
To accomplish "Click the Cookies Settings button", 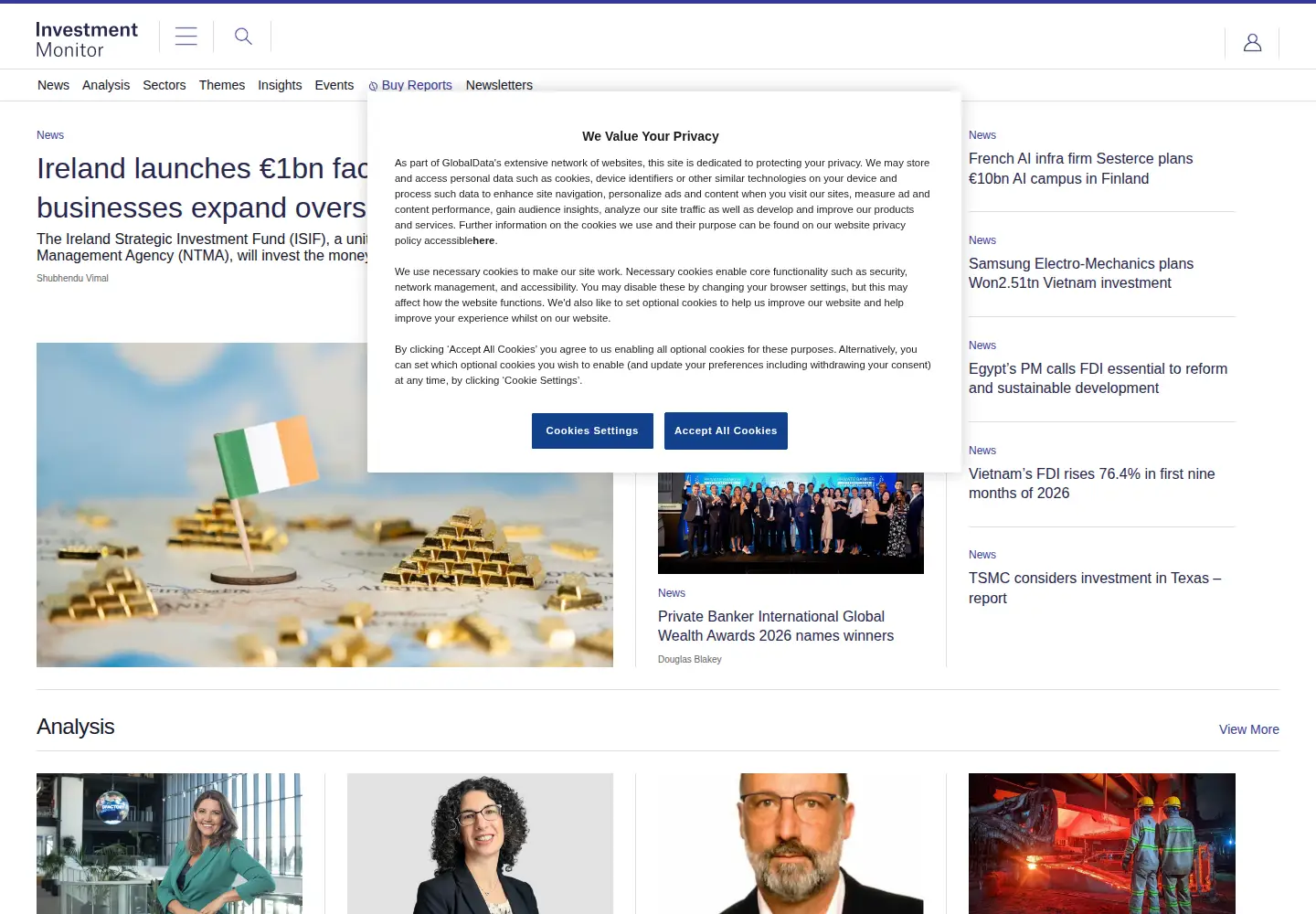I will pos(592,430).
